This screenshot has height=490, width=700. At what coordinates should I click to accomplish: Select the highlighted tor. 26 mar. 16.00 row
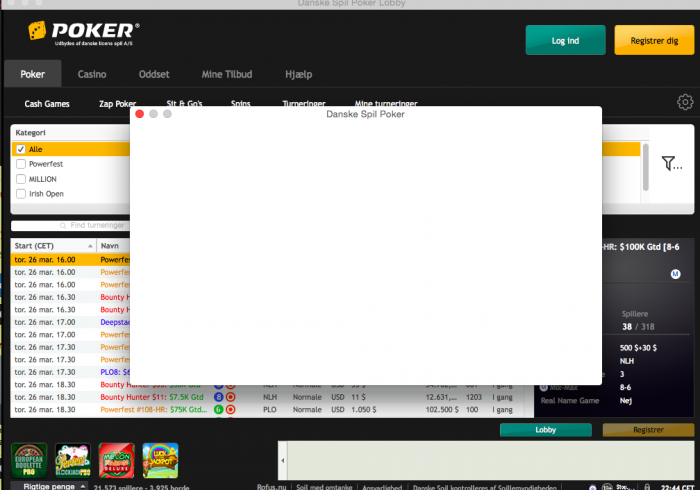71,260
